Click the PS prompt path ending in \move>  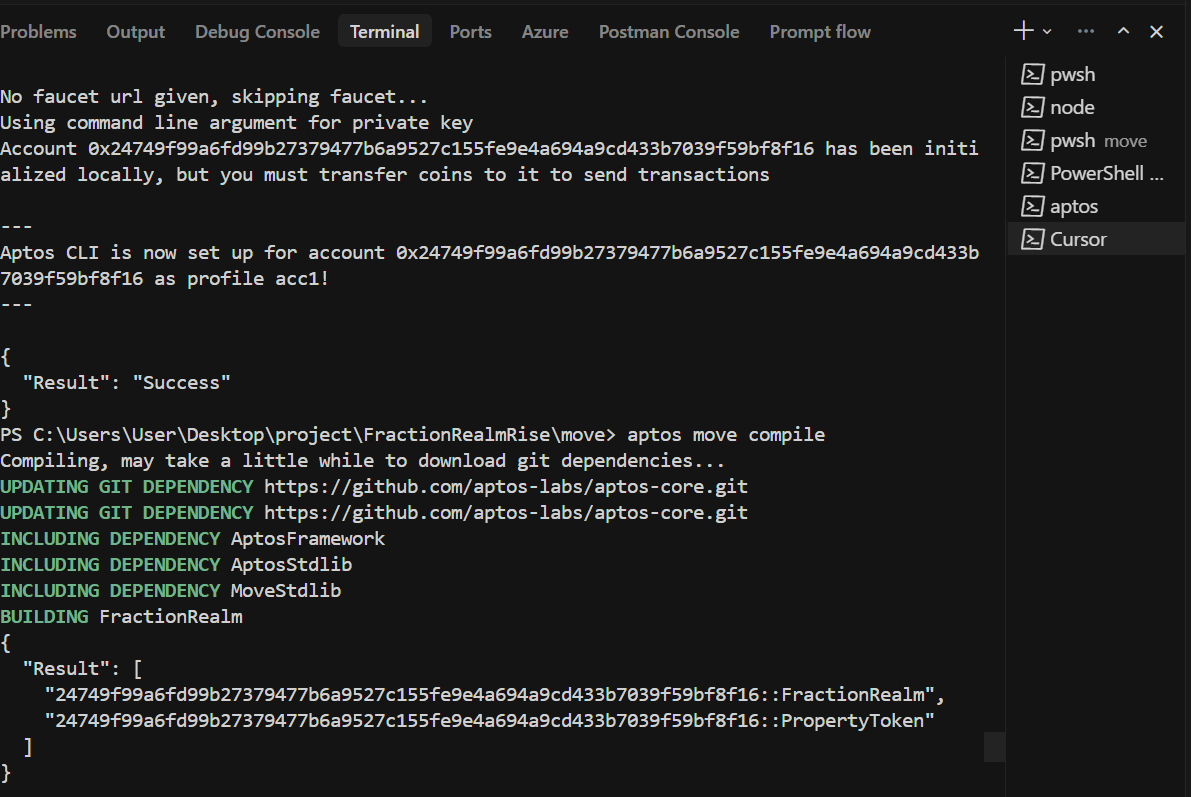[x=308, y=435]
